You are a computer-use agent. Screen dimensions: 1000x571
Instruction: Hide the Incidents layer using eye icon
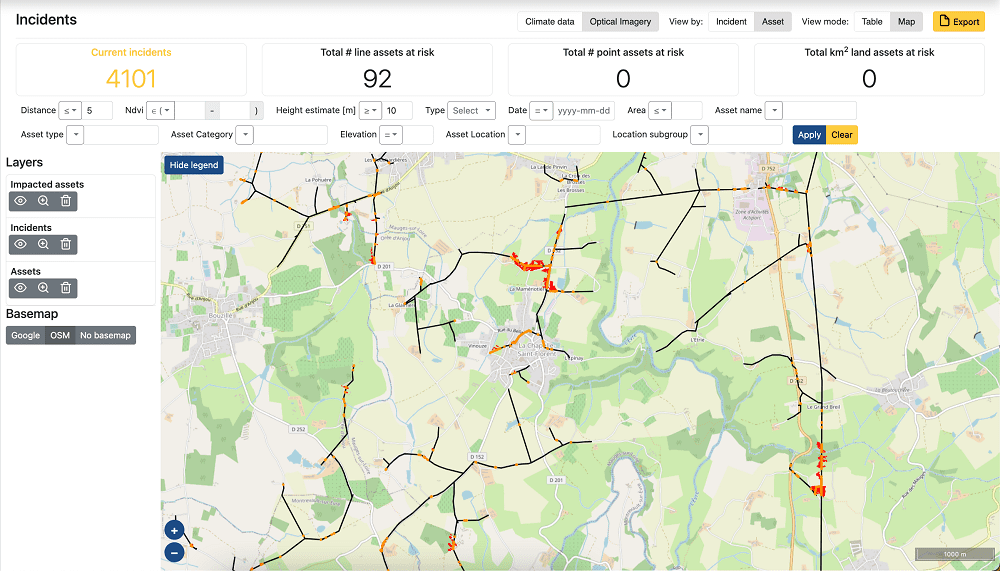[20, 244]
